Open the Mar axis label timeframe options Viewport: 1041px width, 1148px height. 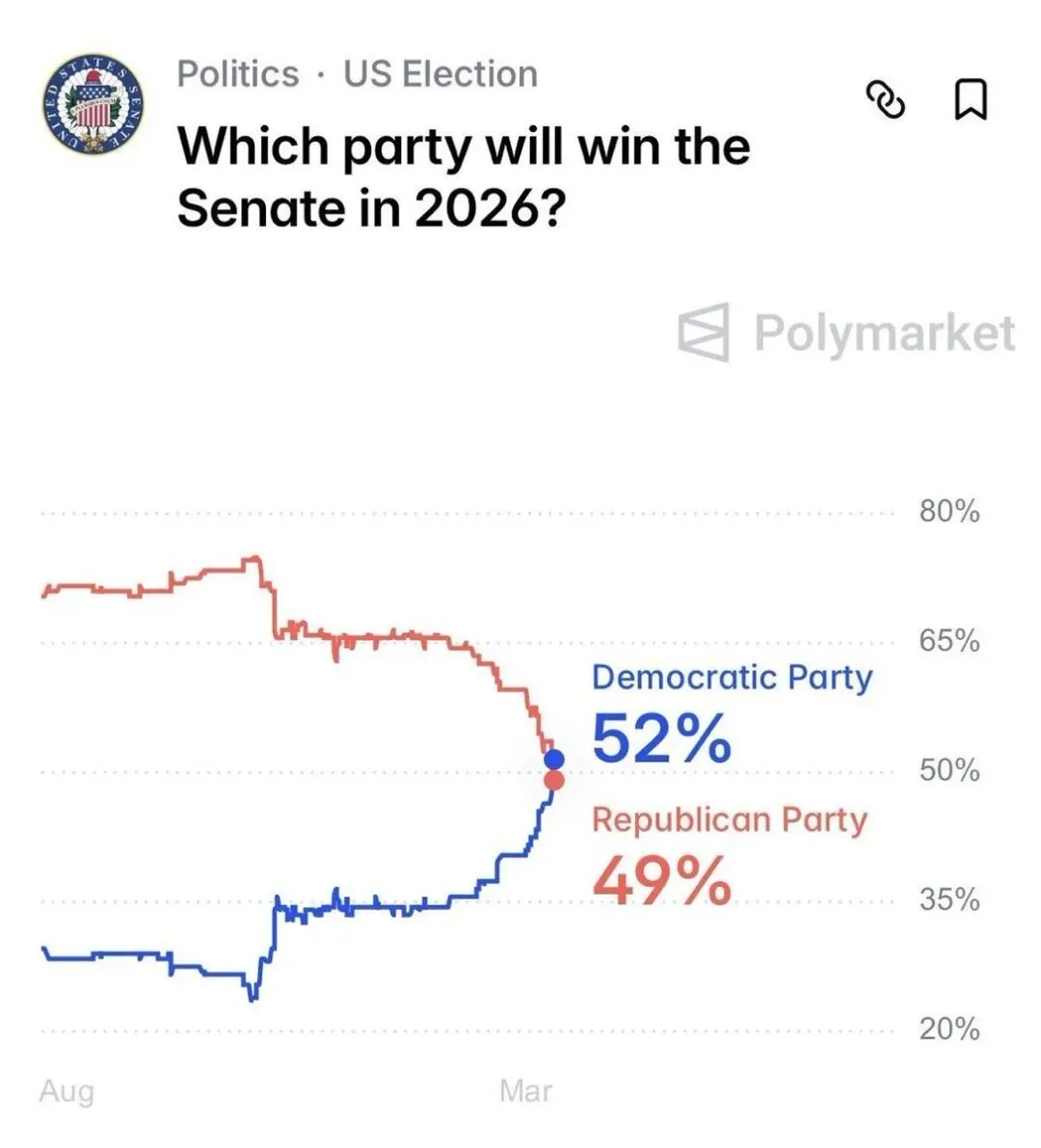525,1090
